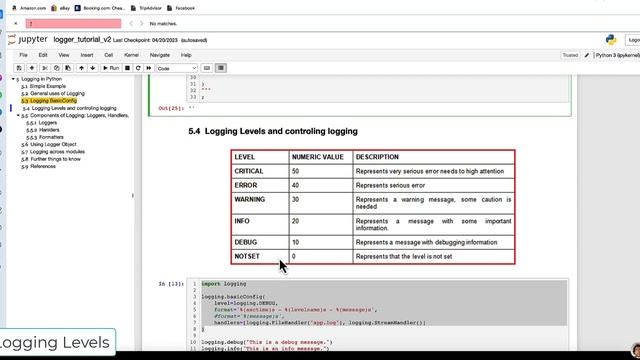Collapse the Logging in Python section
This screenshot has height=360, width=640.
click(13, 79)
